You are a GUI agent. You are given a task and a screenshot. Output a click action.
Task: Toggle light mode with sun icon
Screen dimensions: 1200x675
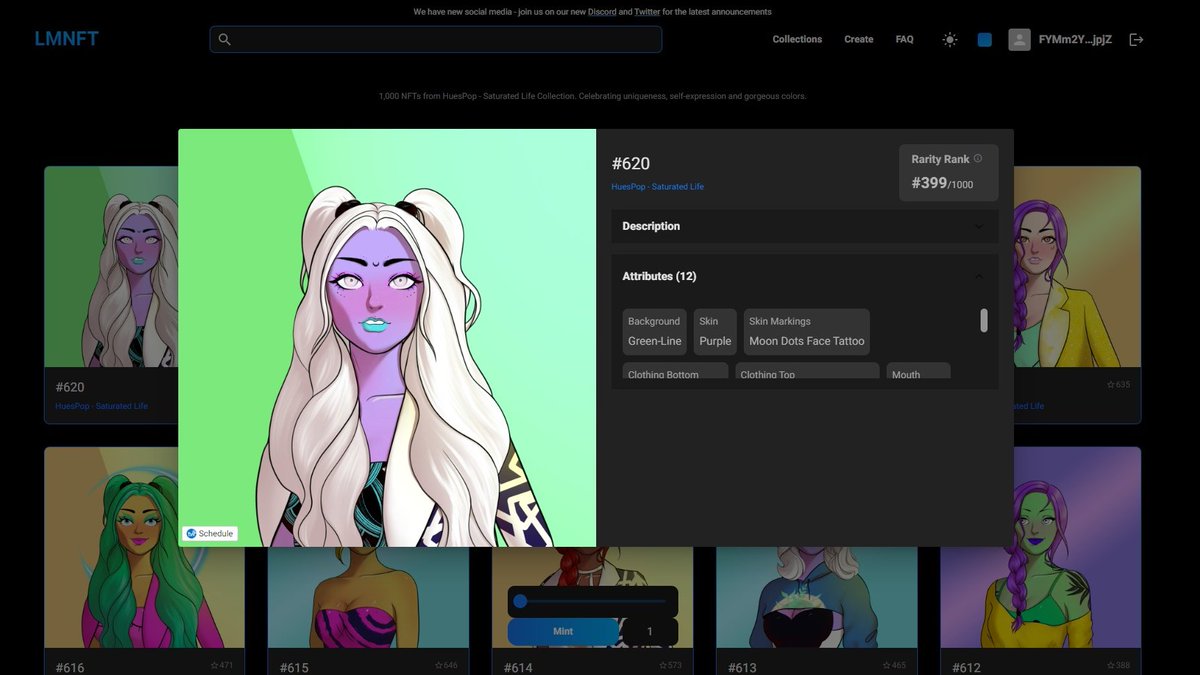click(950, 39)
